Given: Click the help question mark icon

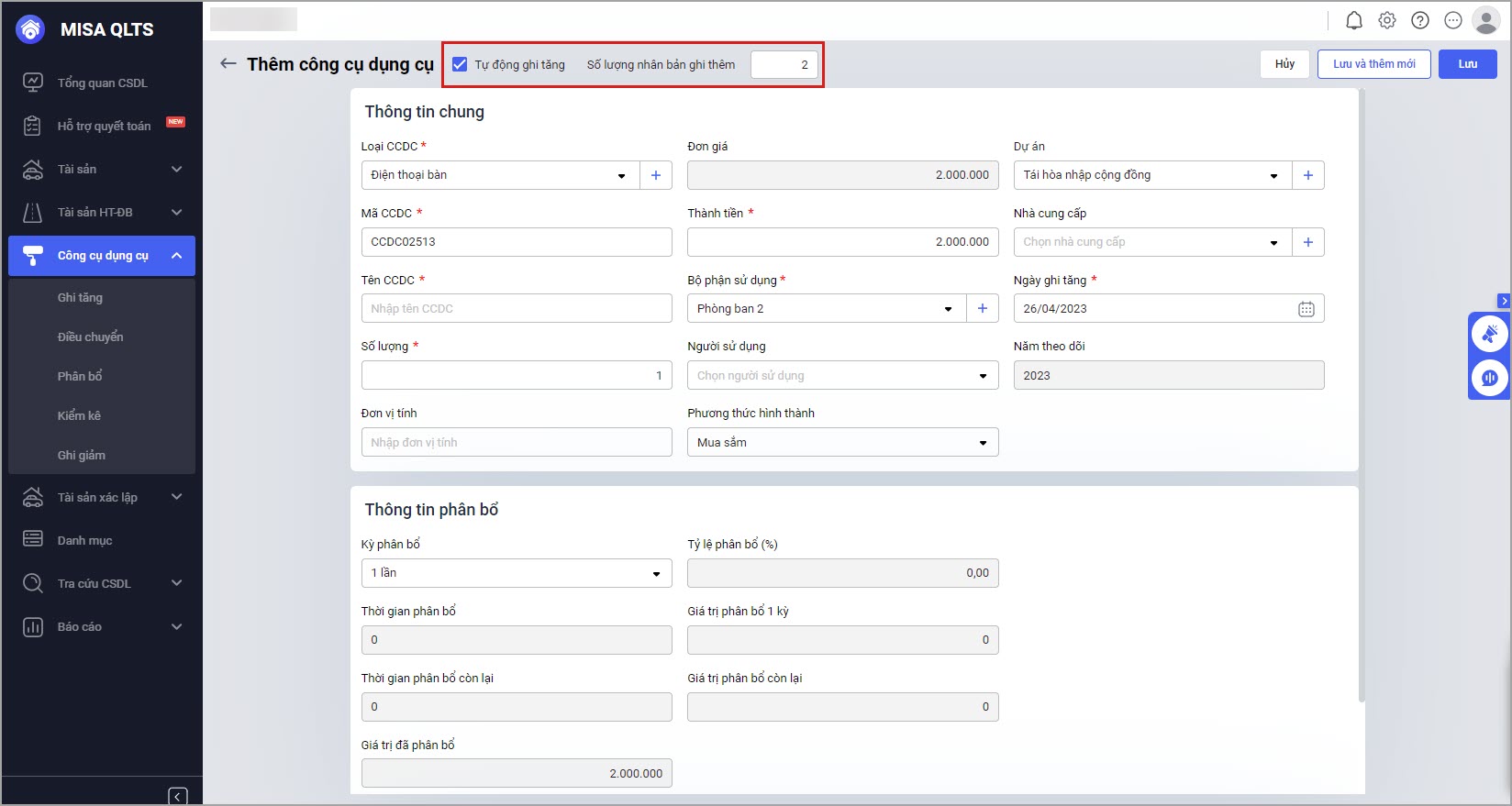Looking at the screenshot, I should [x=1419, y=20].
